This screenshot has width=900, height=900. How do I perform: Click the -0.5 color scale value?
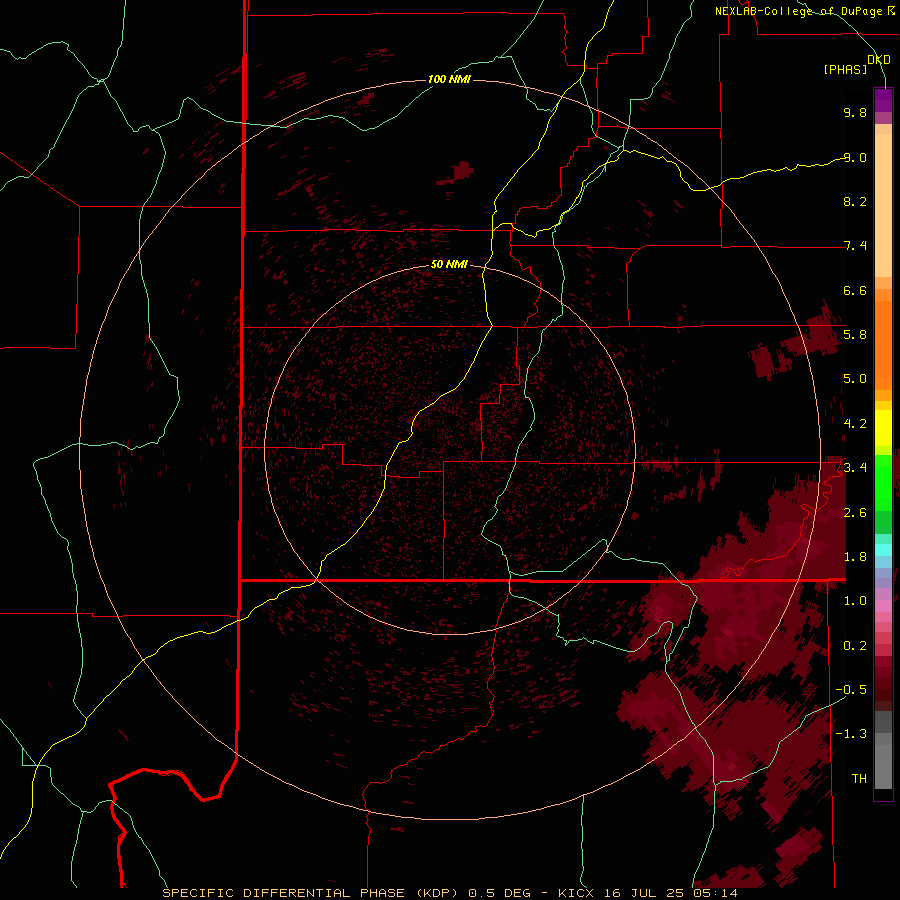pyautogui.click(x=853, y=690)
